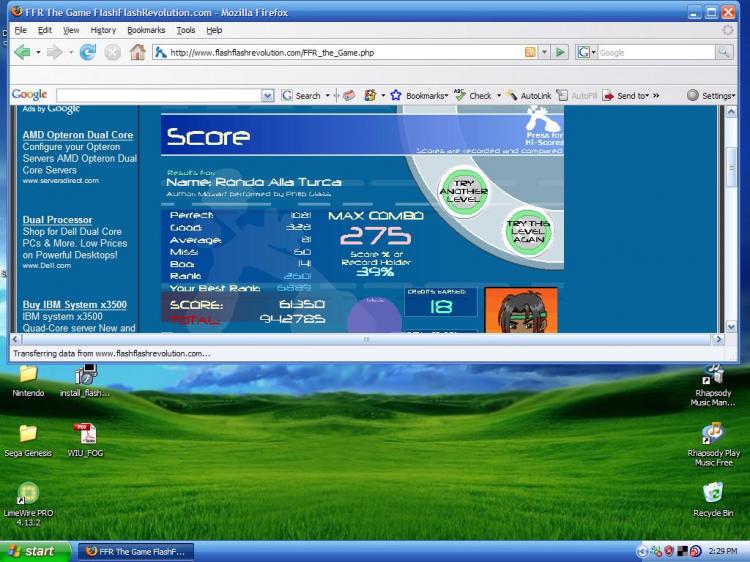Open the Google toolbar search box dropdown
The width and height of the screenshot is (750, 562).
268,96
